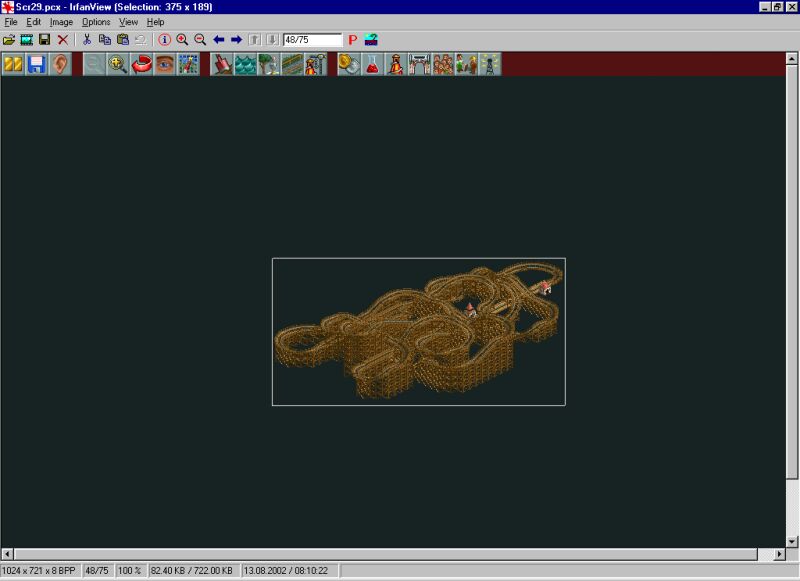
Task: Click status bar size "82.40 KB / 722.00 KB"
Action: click(191, 570)
